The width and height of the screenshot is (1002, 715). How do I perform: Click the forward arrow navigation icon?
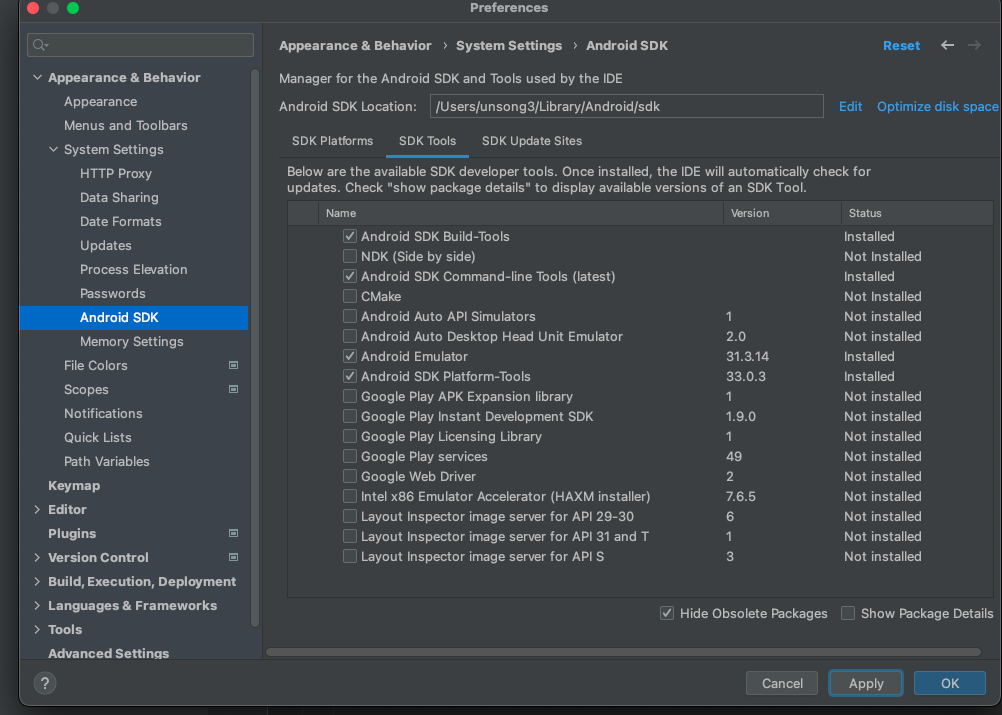(974, 45)
